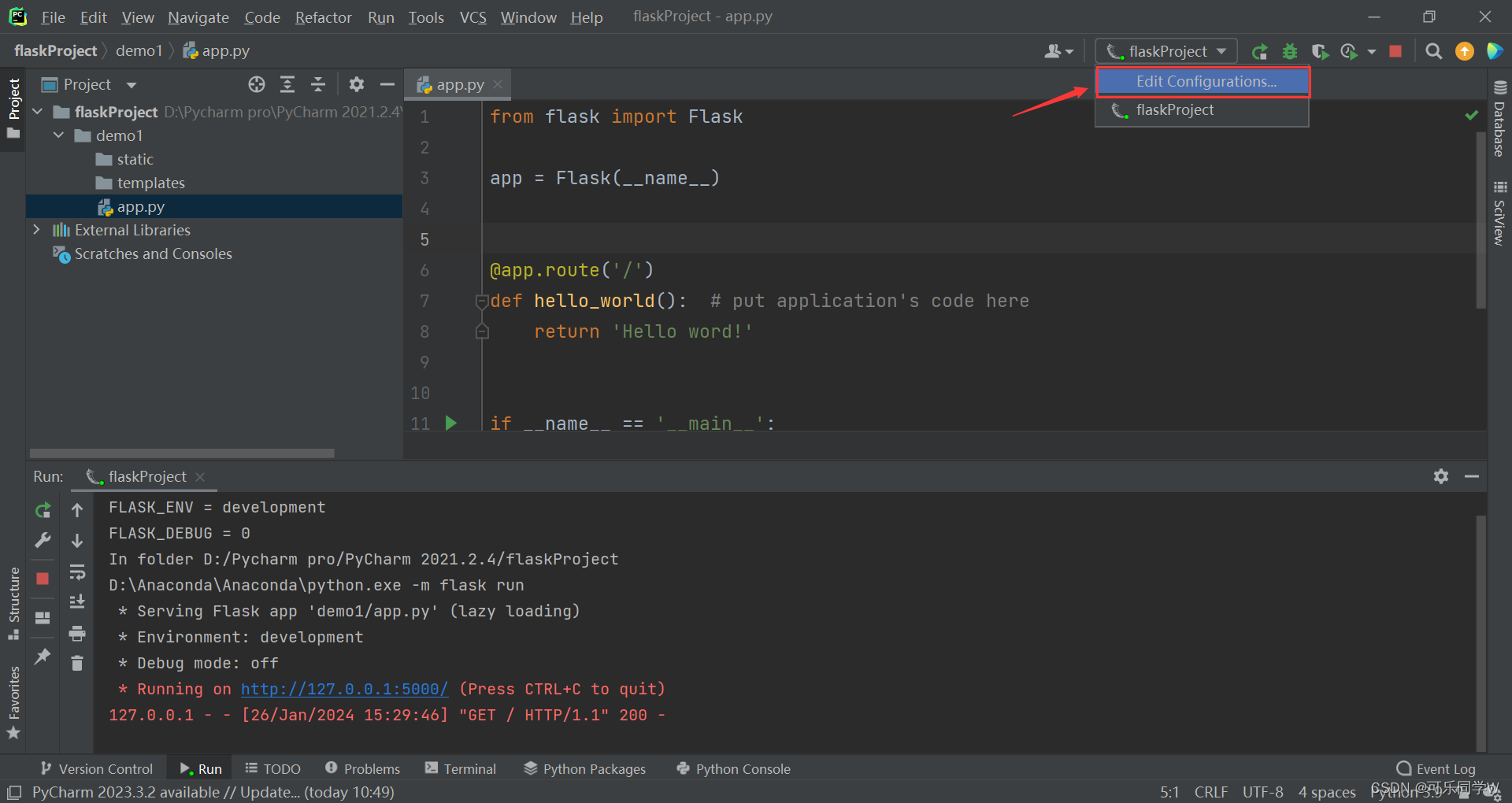Run with coverage using the shield icon

click(x=1320, y=52)
